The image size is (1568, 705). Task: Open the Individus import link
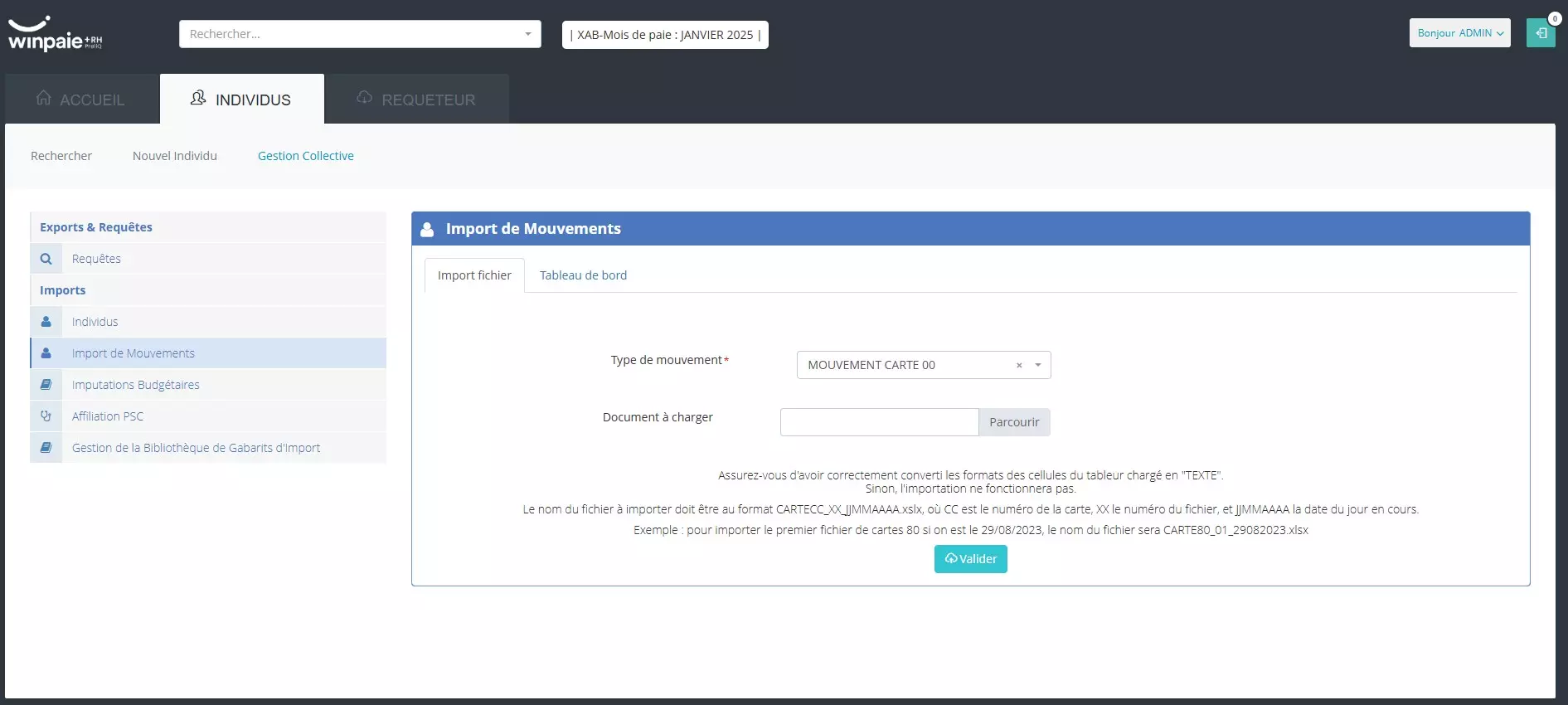pos(95,322)
